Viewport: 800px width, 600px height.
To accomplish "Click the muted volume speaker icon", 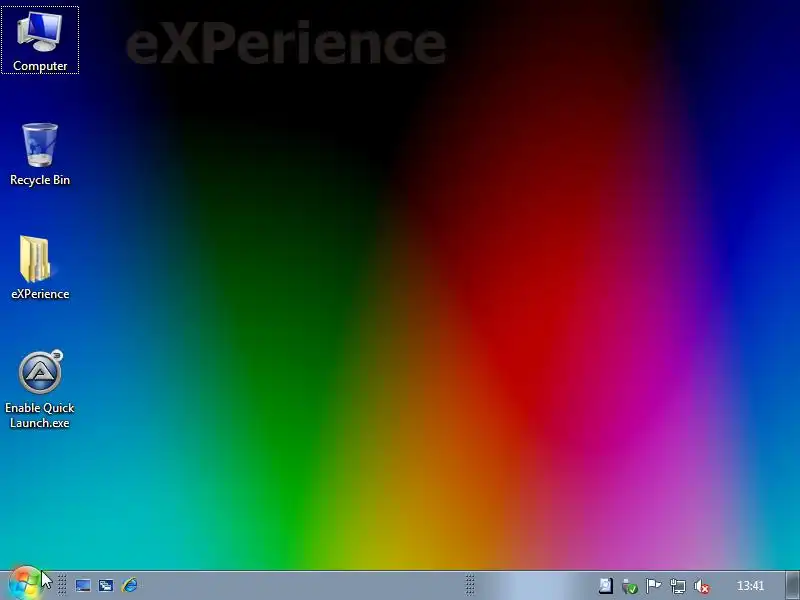I will [x=702, y=586].
